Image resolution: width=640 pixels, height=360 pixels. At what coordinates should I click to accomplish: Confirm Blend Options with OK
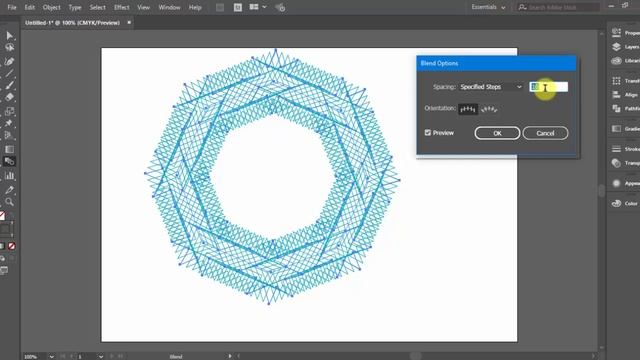pyautogui.click(x=497, y=133)
